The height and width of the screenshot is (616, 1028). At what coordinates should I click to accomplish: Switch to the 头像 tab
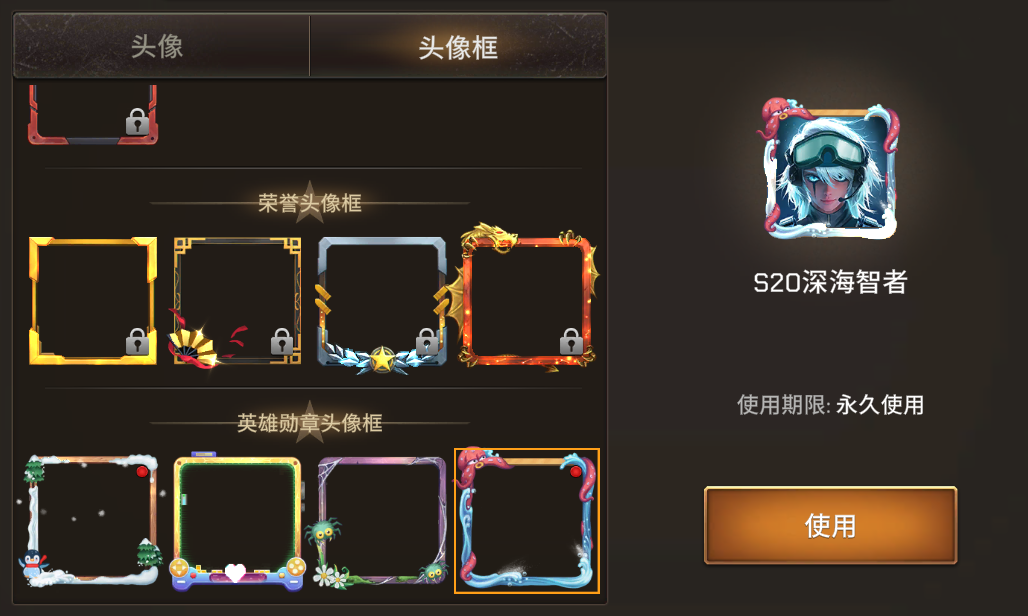click(161, 46)
